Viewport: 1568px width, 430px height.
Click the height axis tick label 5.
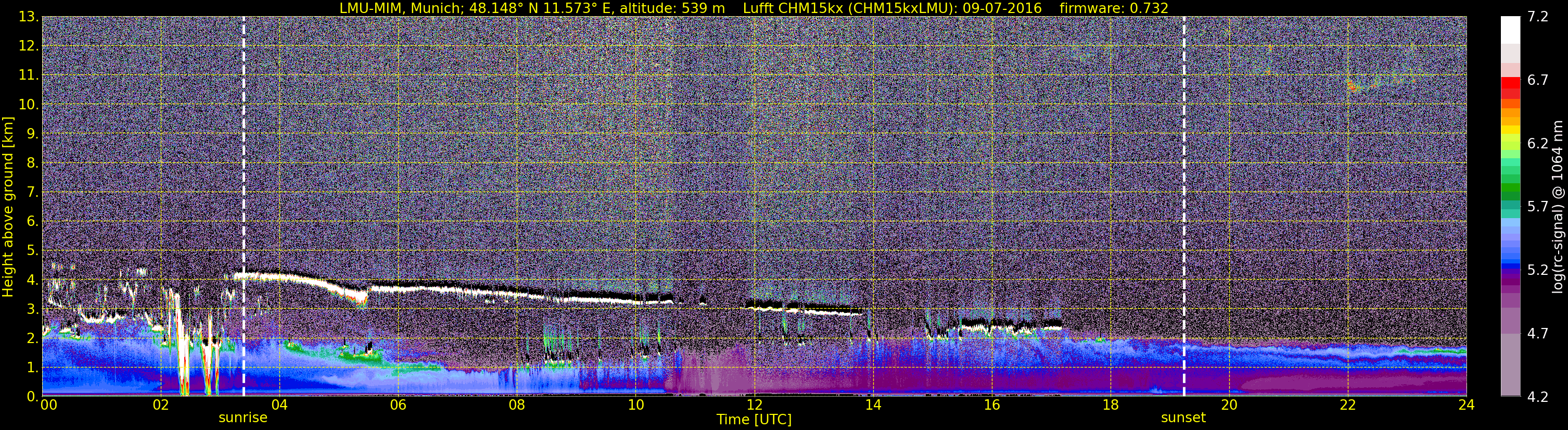click(x=32, y=250)
